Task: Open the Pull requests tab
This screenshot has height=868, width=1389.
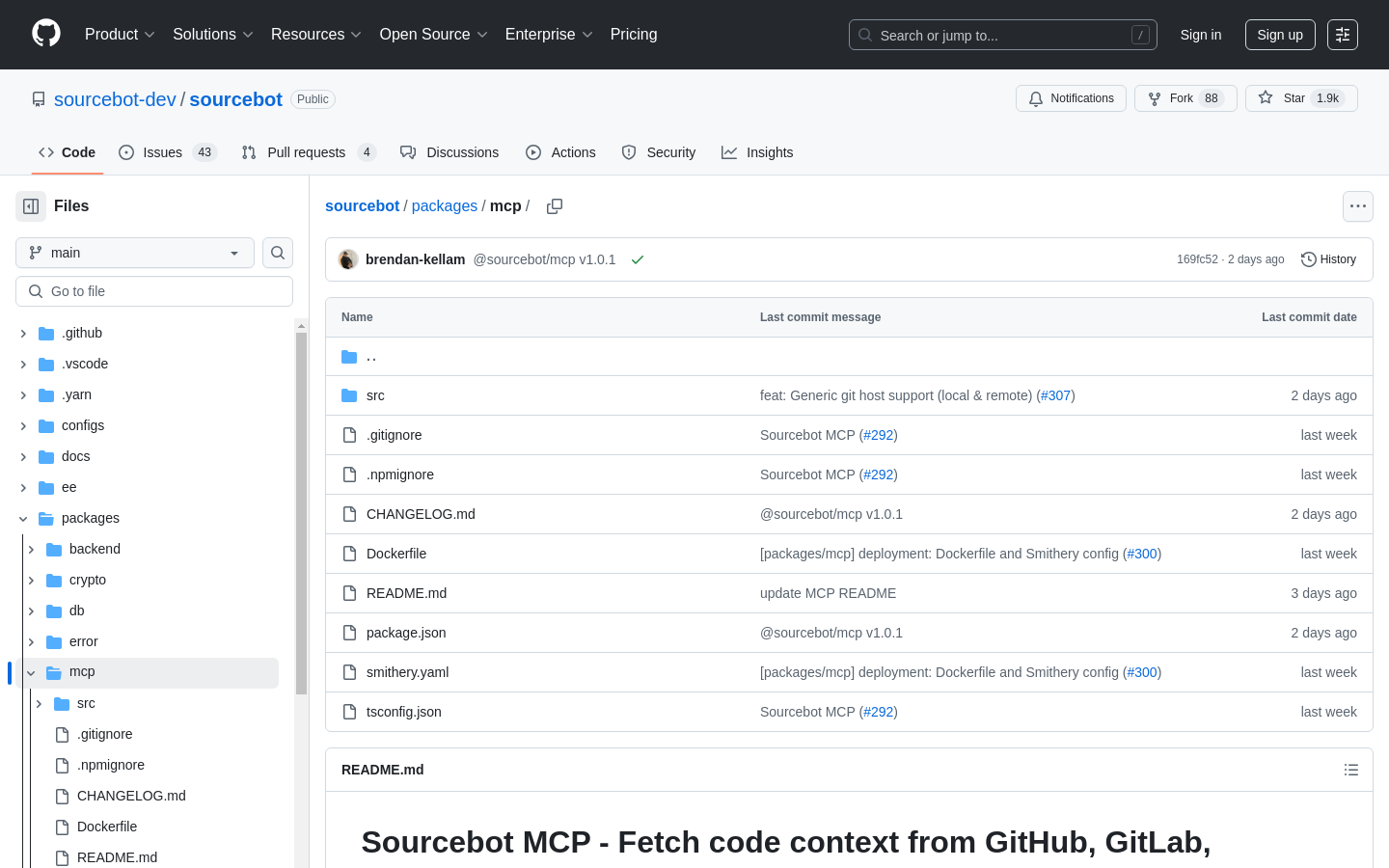Action: [x=309, y=152]
